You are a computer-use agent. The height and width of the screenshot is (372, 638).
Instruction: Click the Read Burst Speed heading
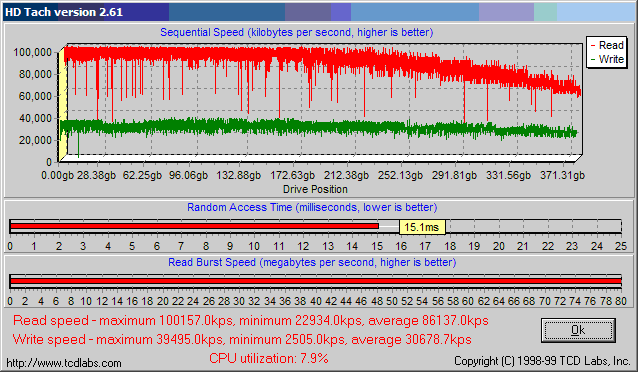(x=312, y=263)
